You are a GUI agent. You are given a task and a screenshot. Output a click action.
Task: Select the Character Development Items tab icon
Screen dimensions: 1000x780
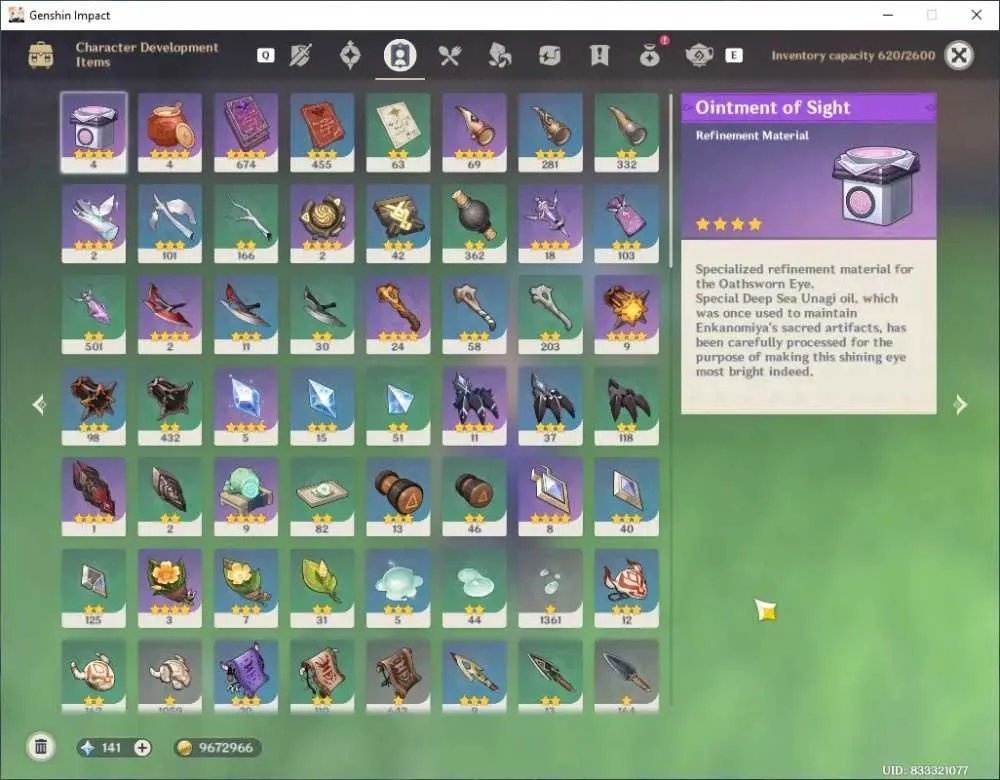[400, 55]
